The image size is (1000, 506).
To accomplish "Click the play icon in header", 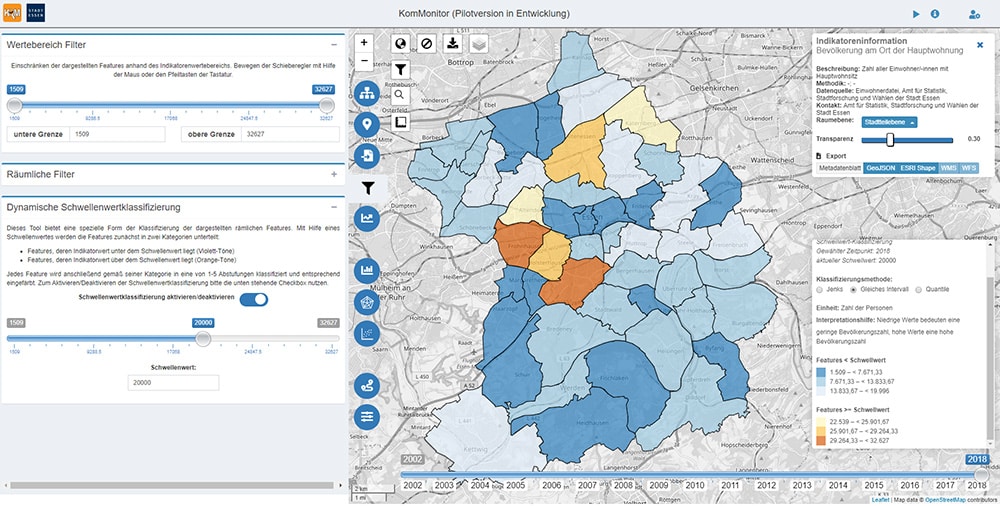I will coord(916,14).
